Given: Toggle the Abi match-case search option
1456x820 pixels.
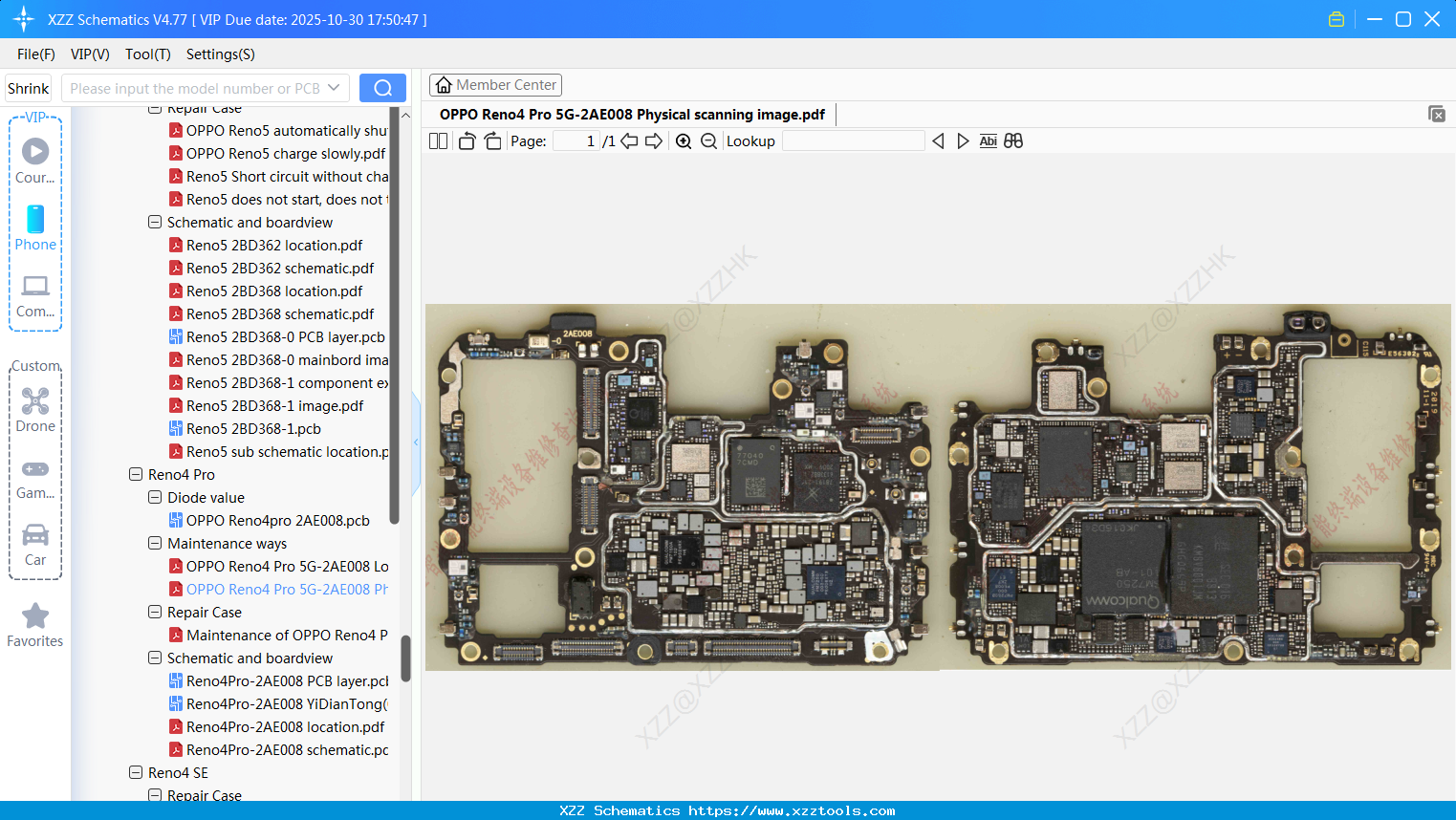Looking at the screenshot, I should (x=988, y=141).
